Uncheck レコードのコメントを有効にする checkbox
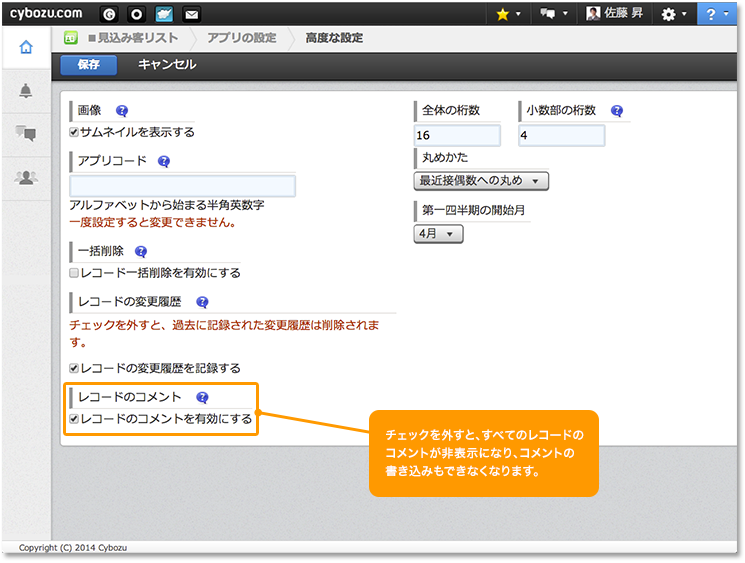The height and width of the screenshot is (563, 745). click(74, 419)
